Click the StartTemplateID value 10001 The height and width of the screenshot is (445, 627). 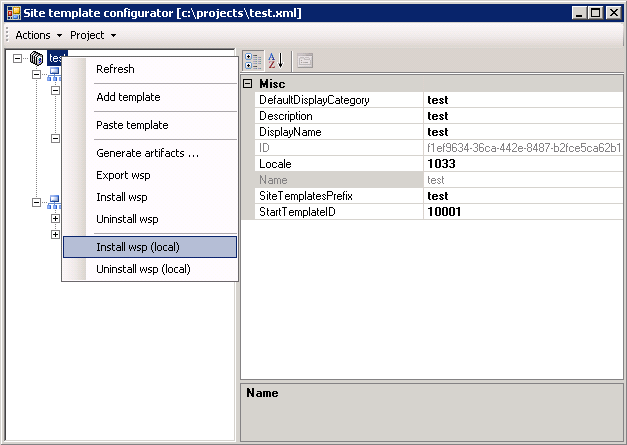point(523,212)
